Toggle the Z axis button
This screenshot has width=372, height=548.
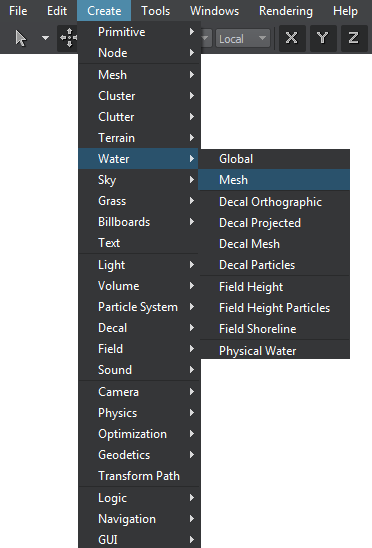click(353, 38)
